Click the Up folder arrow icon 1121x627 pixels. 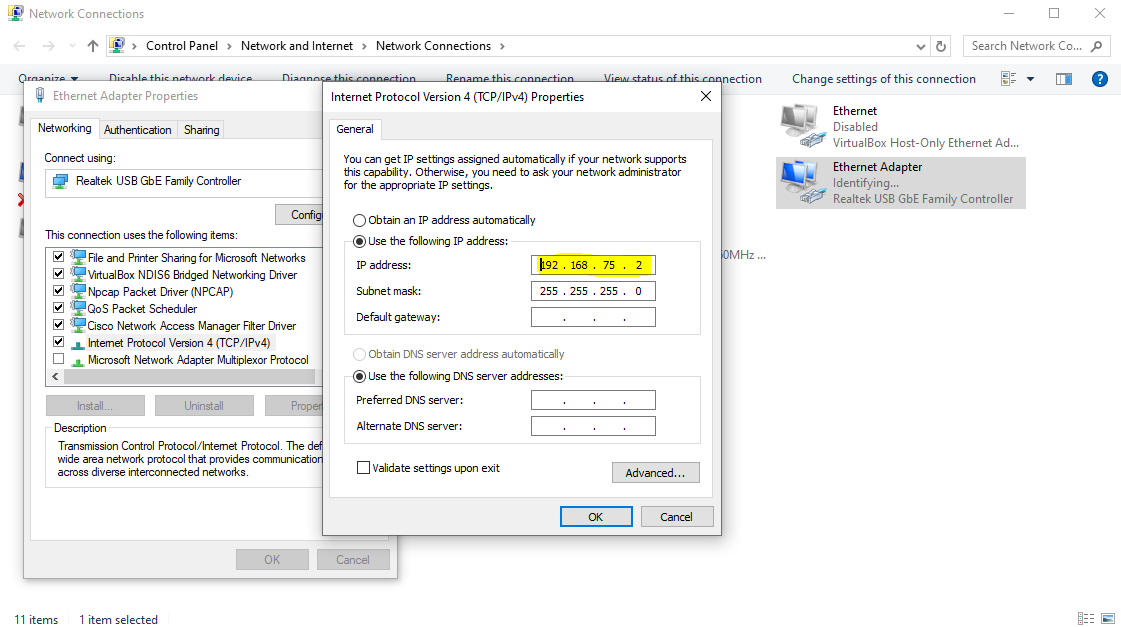(93, 46)
